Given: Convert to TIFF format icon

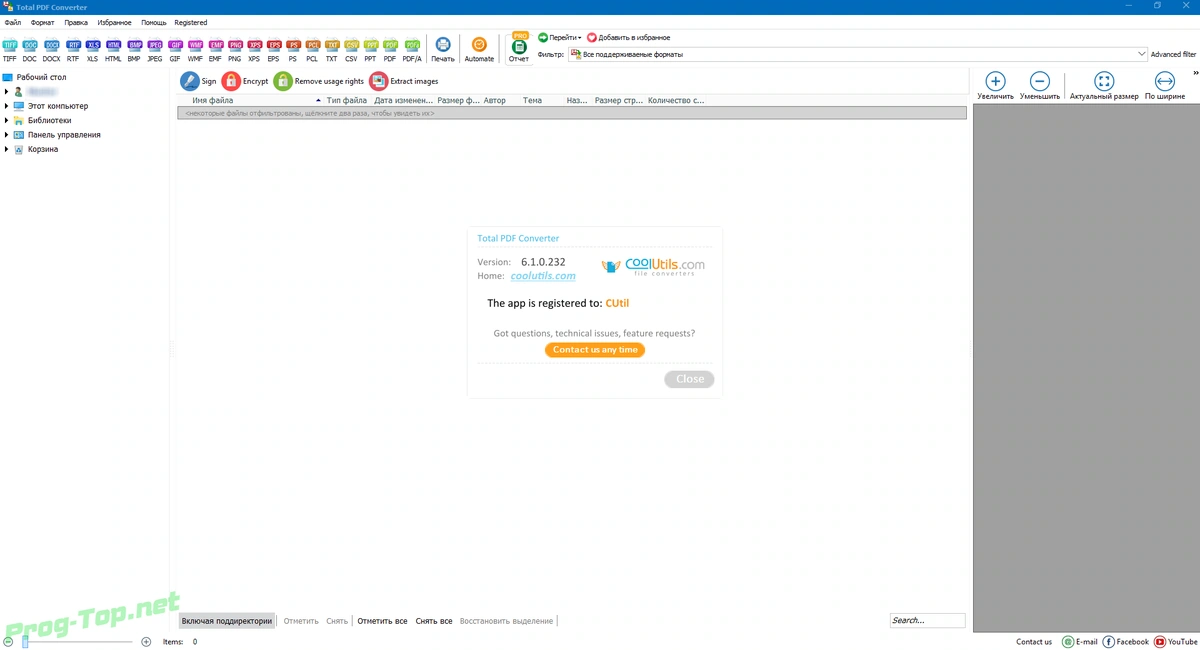Looking at the screenshot, I should [x=10, y=50].
